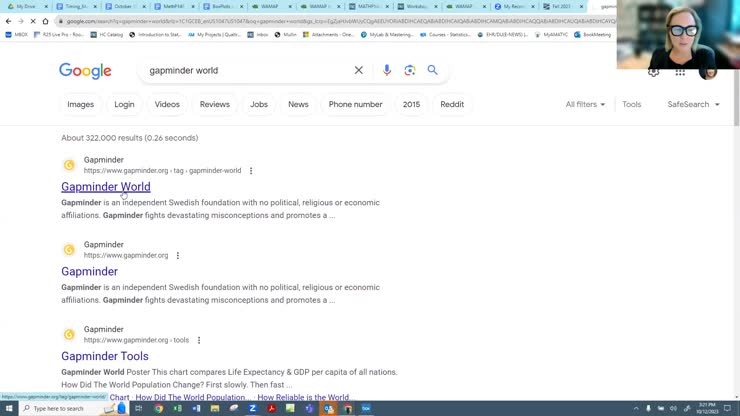The height and width of the screenshot is (416, 740).
Task: Open Google Lens image search
Action: pos(410,71)
